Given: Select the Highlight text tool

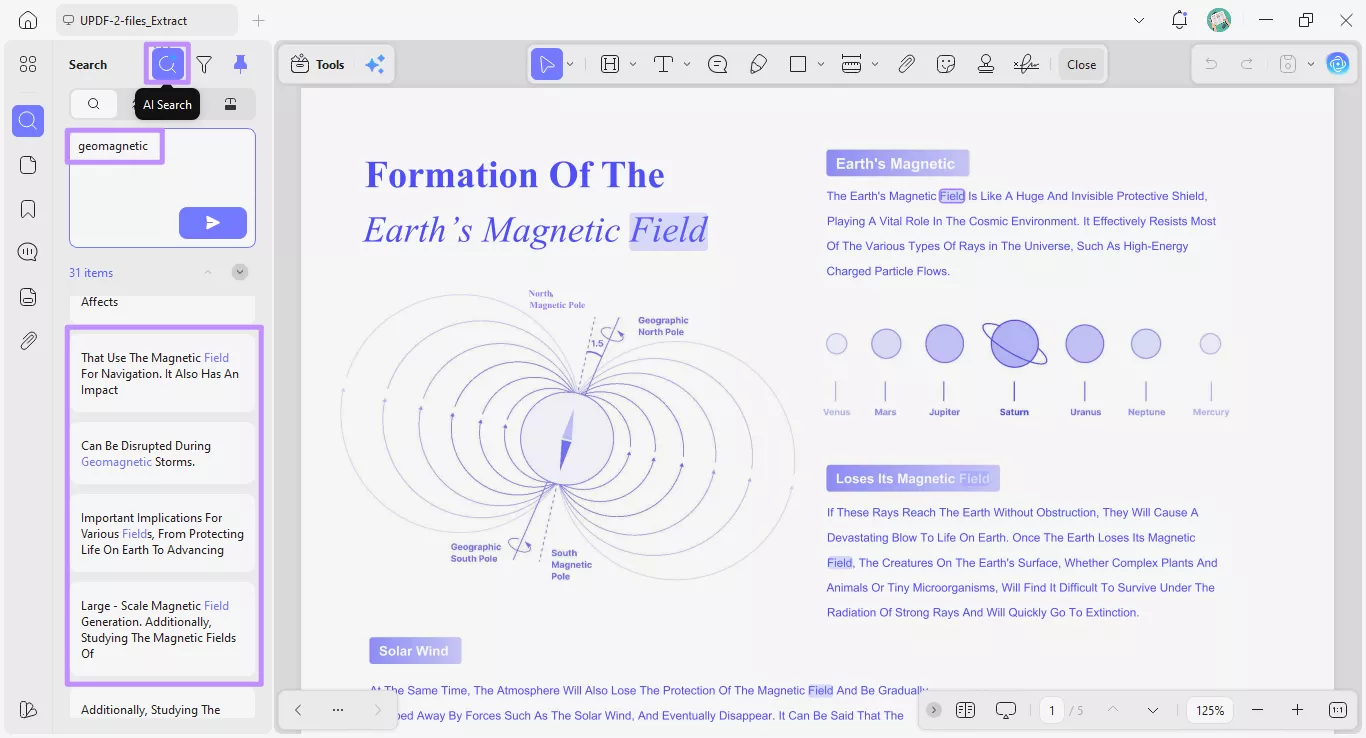Looking at the screenshot, I should coord(610,64).
